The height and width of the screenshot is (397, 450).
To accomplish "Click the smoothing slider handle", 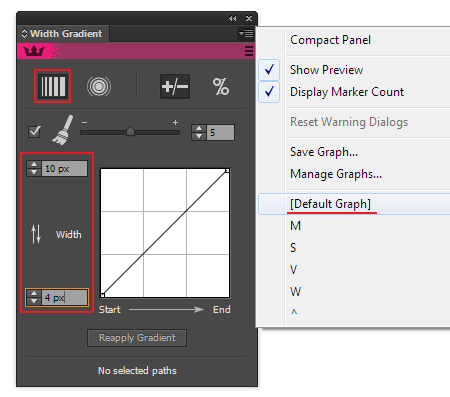I will coord(130,131).
